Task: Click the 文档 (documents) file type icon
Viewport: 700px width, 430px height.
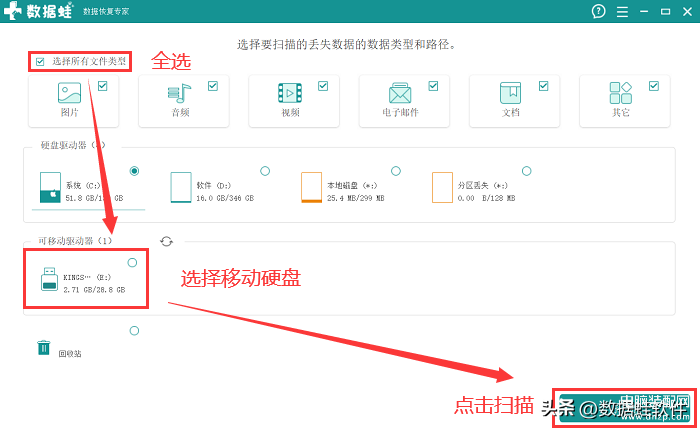Action: pos(510,93)
